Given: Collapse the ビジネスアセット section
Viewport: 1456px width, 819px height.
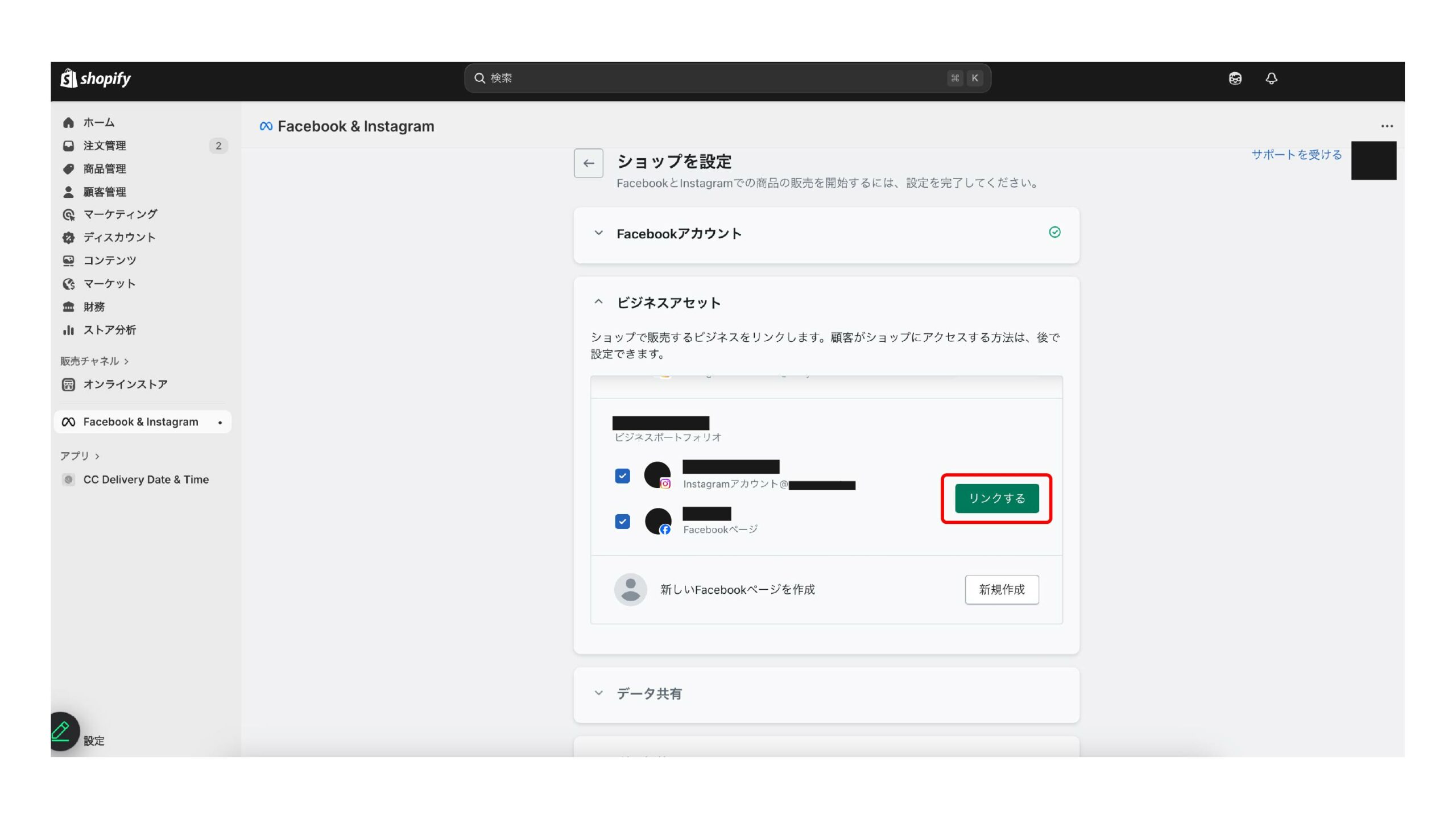Looking at the screenshot, I should (x=598, y=302).
